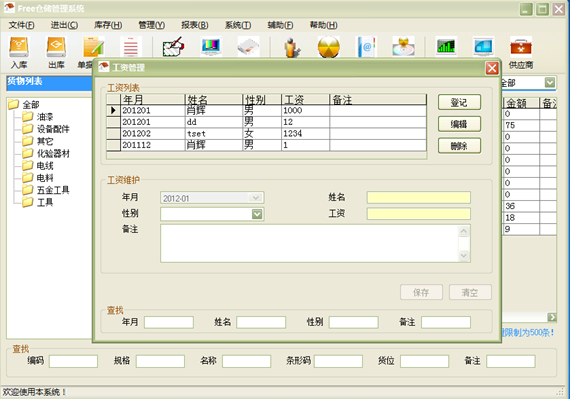Open the 文件(F) menu

[21, 25]
